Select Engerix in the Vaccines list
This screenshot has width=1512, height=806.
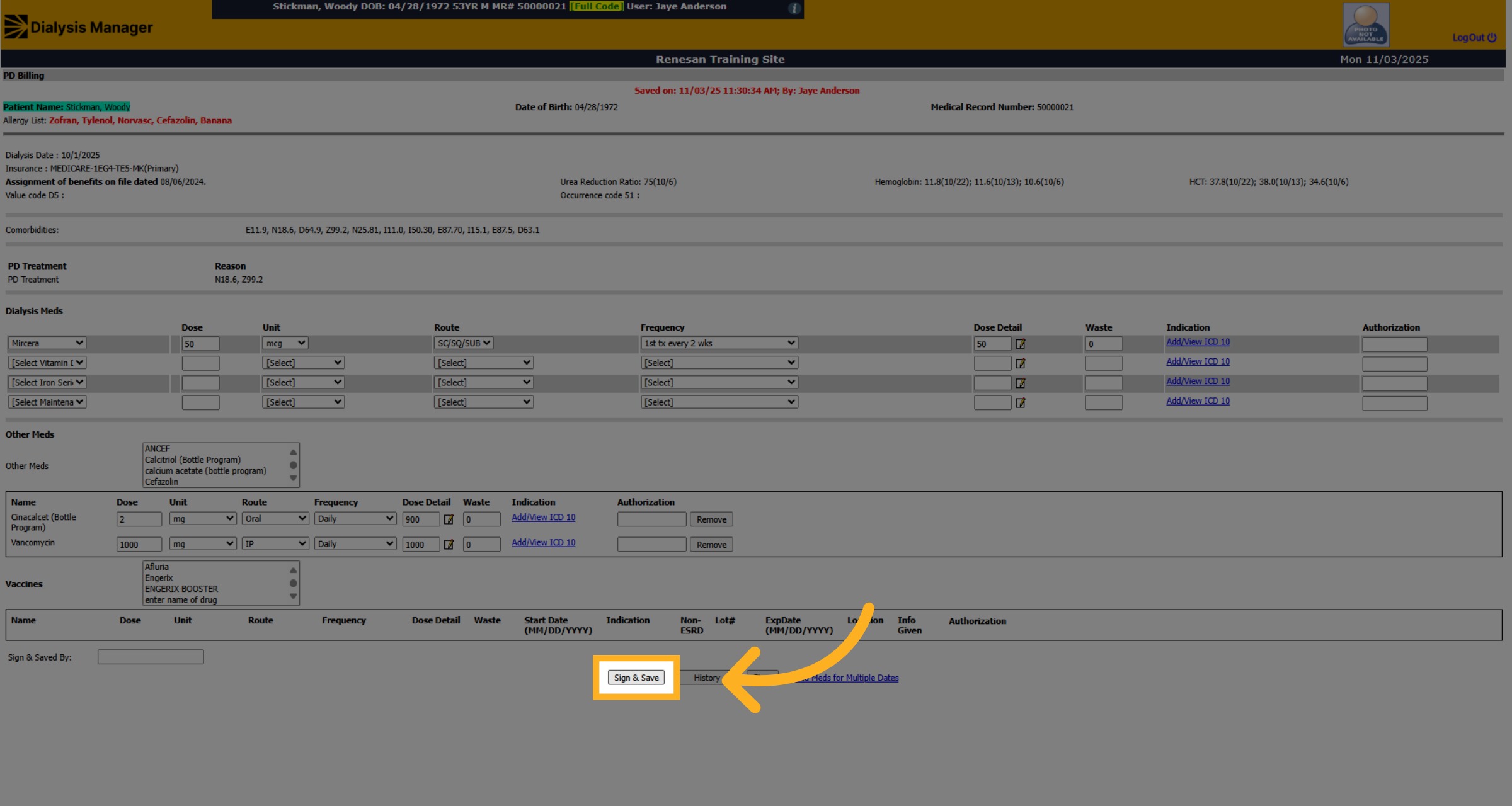coord(159,578)
